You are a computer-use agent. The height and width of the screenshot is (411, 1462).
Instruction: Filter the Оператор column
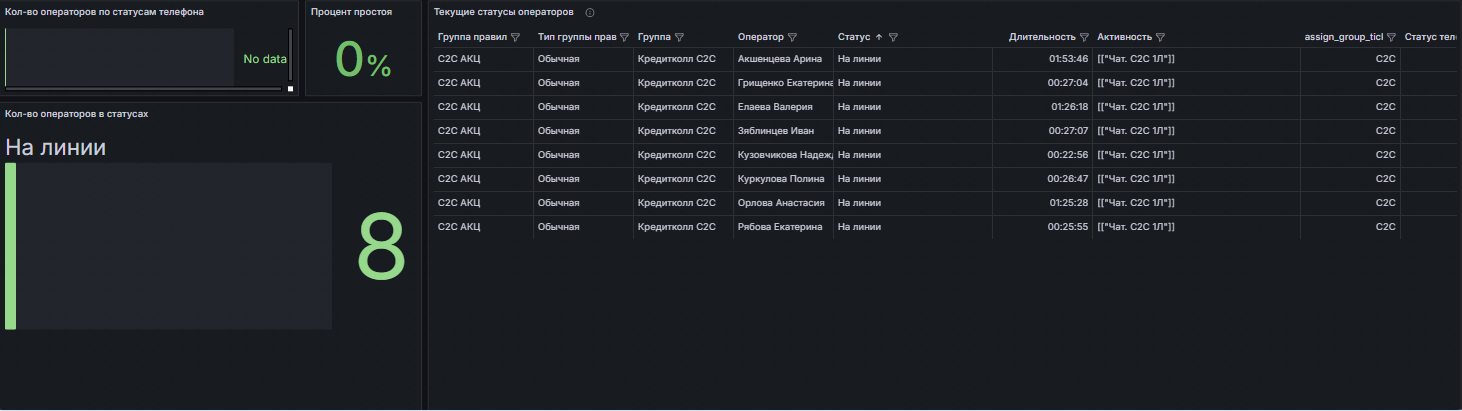pos(793,37)
